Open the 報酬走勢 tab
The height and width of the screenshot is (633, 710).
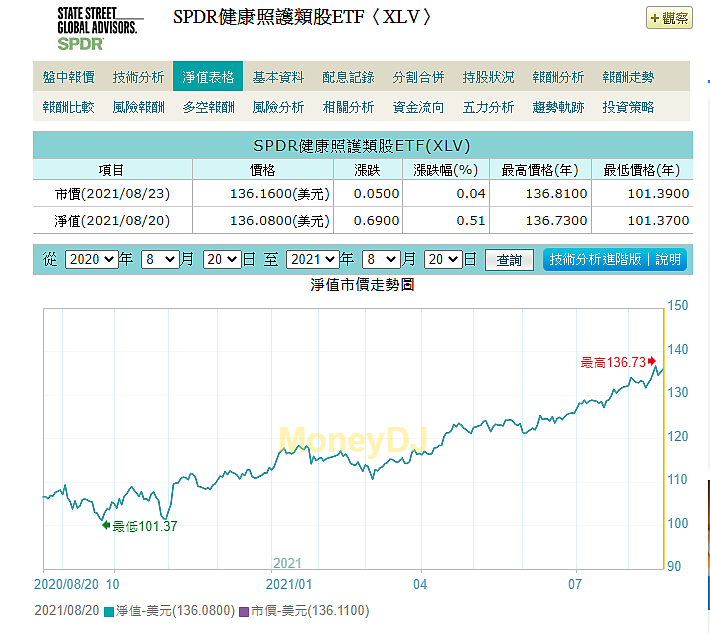click(x=628, y=77)
